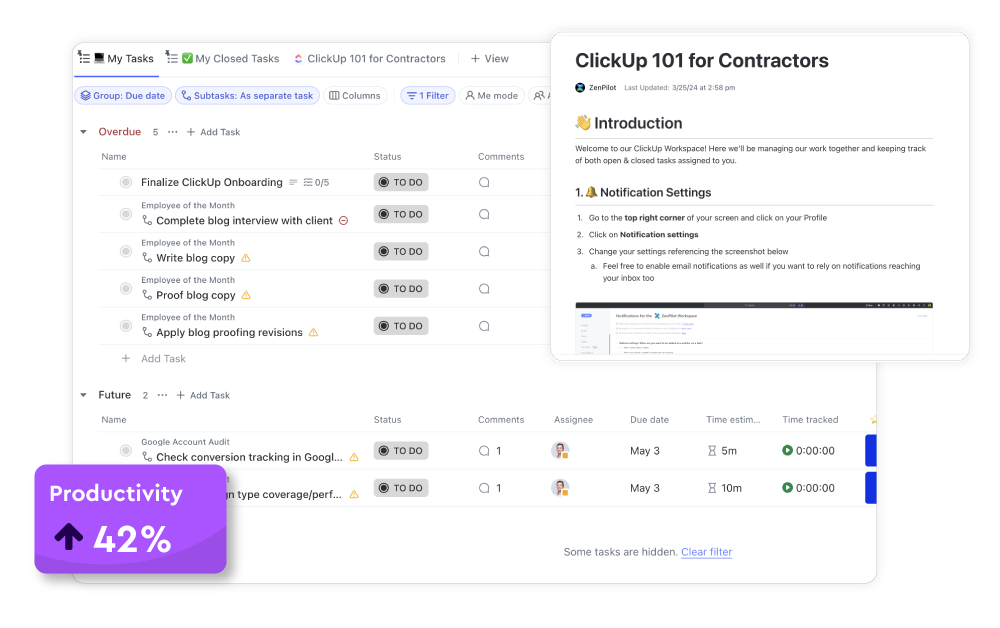Mark Proof blog copy complete
Image resolution: width=1000 pixels, height=628 pixels.
point(126,289)
